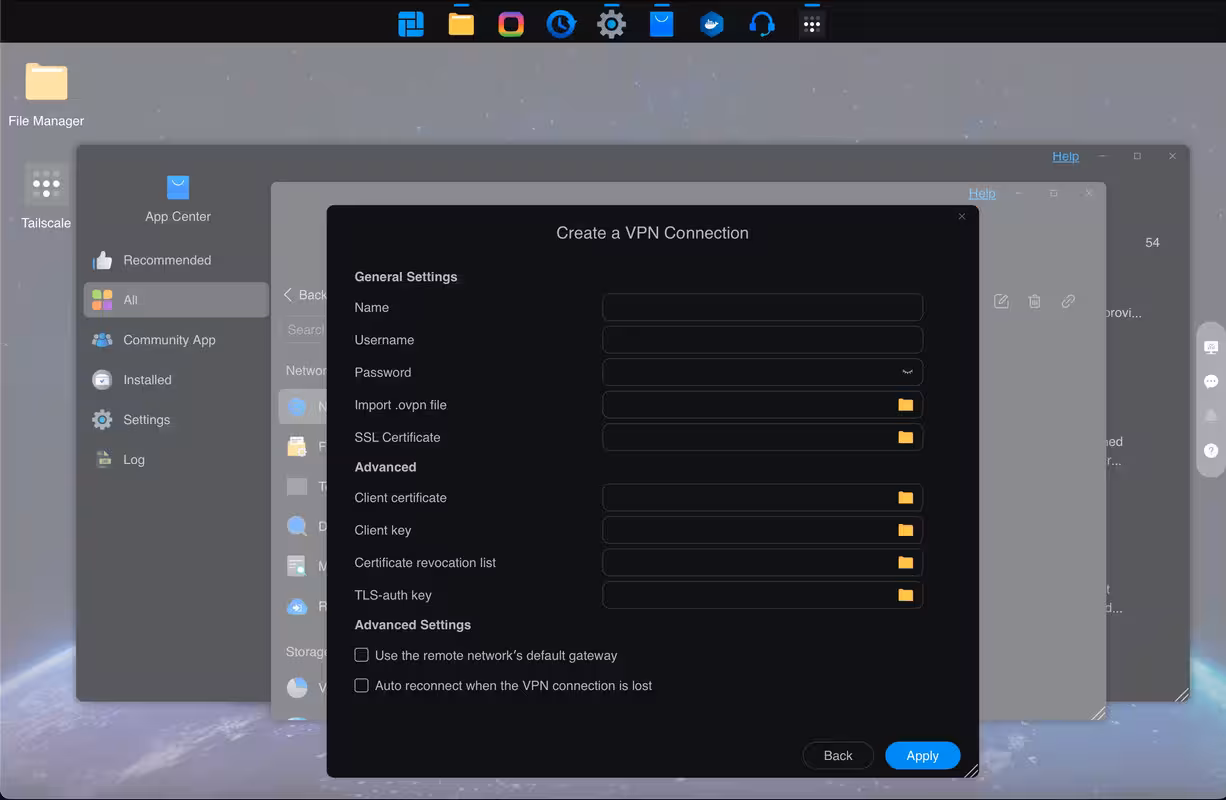The width and height of the screenshot is (1226, 800).
Task: Select Recommended in App Center sidebar
Action: (x=176, y=260)
